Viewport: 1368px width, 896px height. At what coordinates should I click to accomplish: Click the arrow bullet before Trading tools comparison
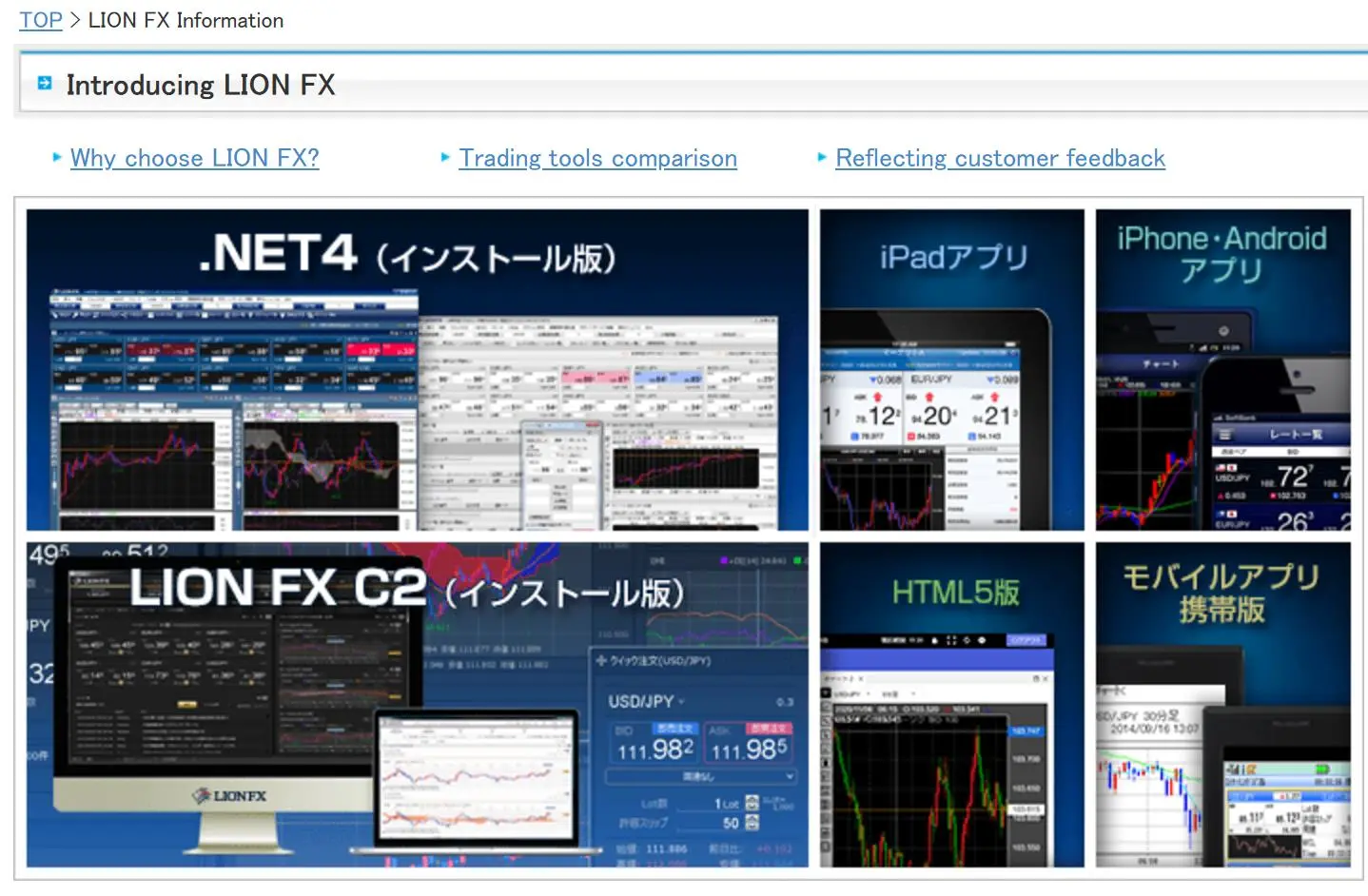(446, 157)
